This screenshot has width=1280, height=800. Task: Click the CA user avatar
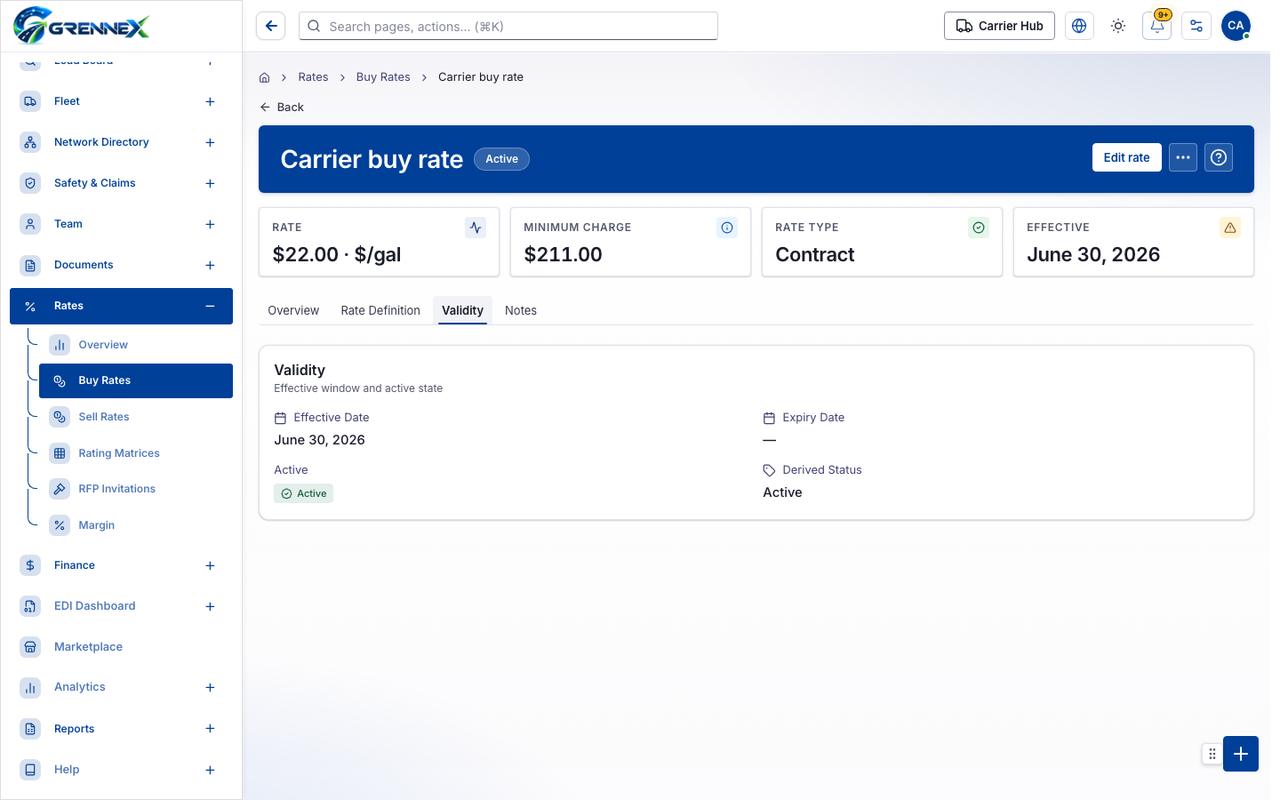(x=1236, y=26)
